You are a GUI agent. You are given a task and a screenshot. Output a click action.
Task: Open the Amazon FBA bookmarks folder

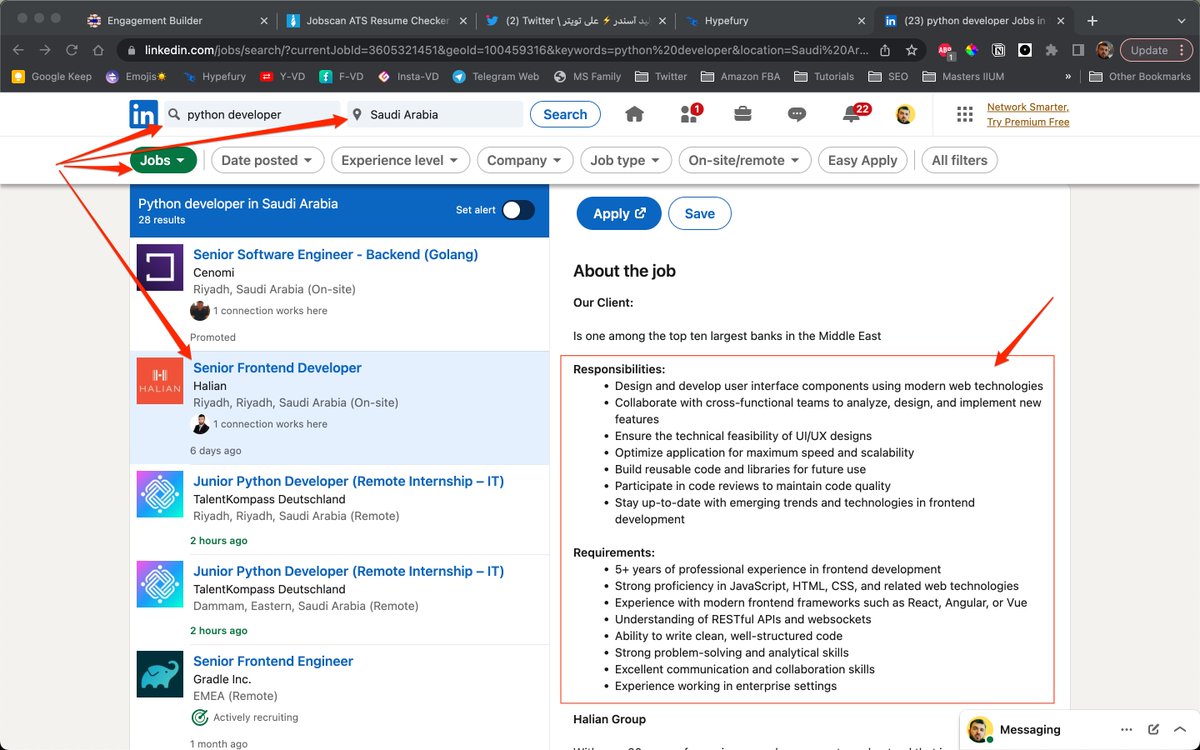(x=741, y=76)
